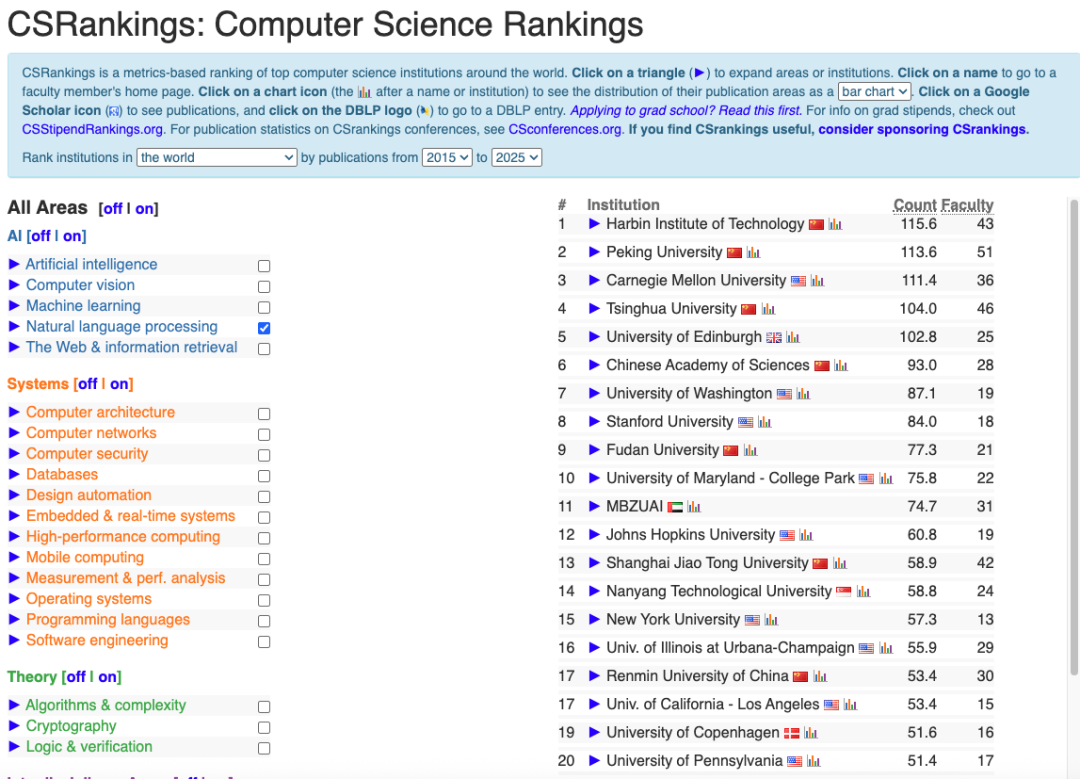Enable the Computer vision checkbox
1080x779 pixels.
(x=264, y=287)
